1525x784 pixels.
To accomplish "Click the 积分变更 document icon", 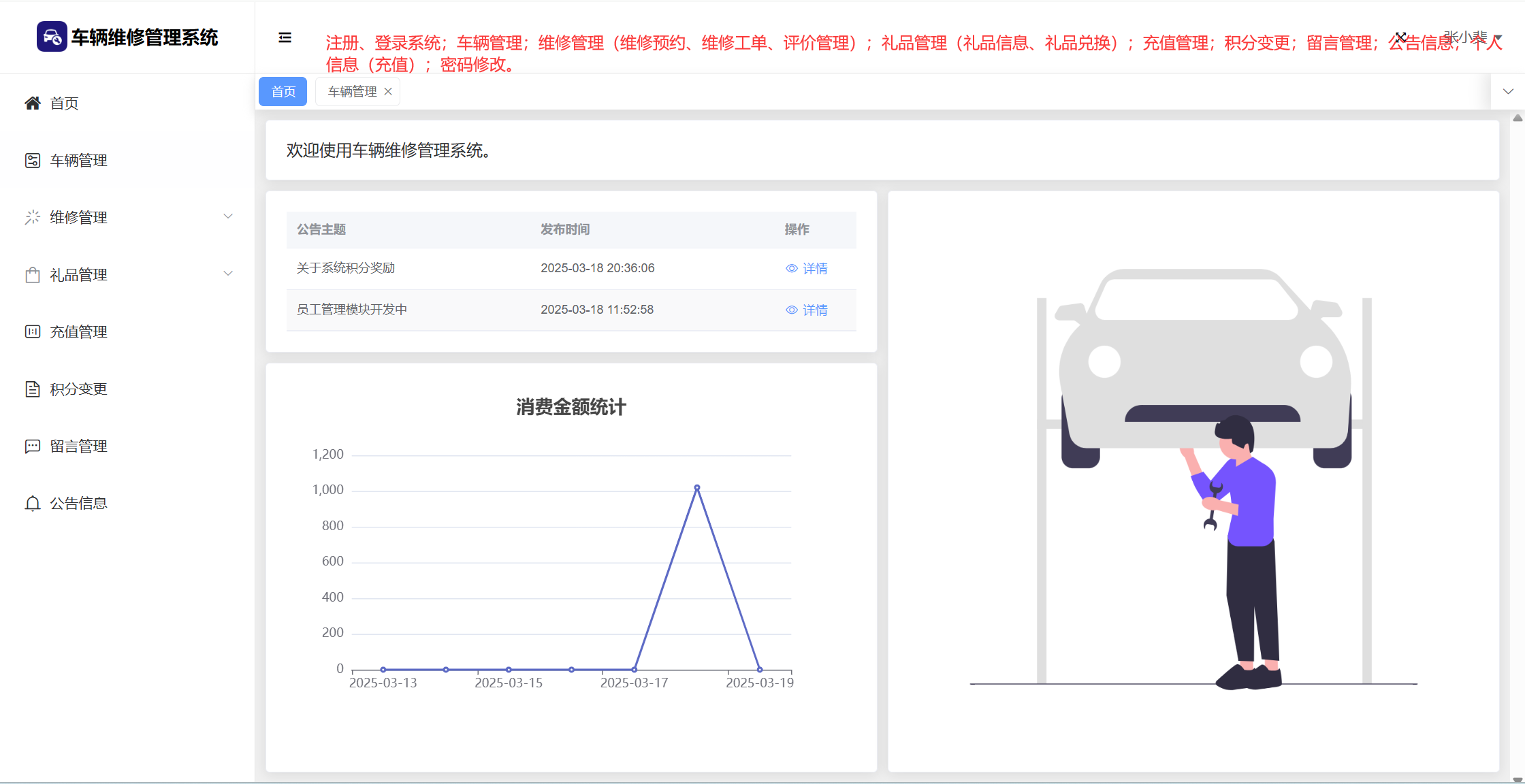I will (x=33, y=389).
